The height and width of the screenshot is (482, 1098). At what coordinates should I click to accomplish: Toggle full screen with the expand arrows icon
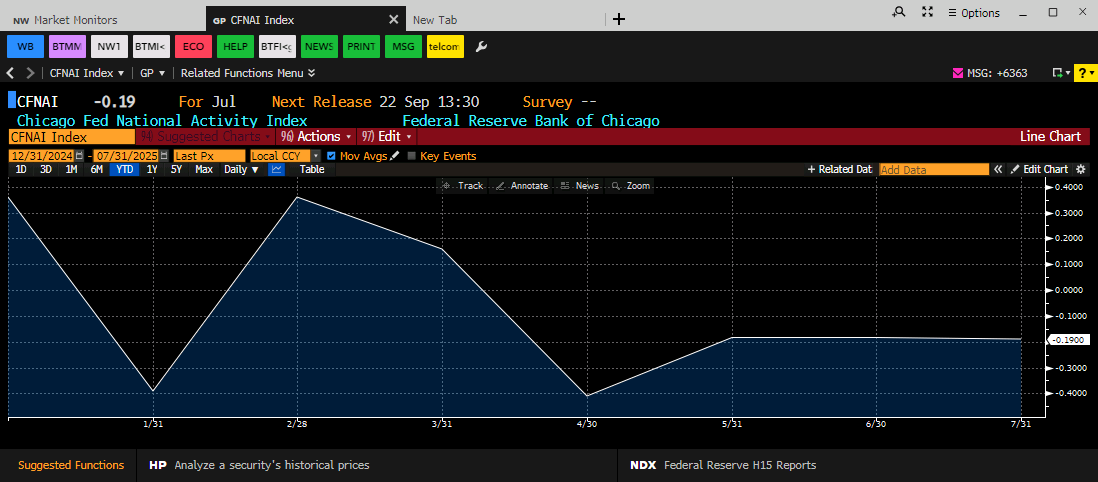928,12
